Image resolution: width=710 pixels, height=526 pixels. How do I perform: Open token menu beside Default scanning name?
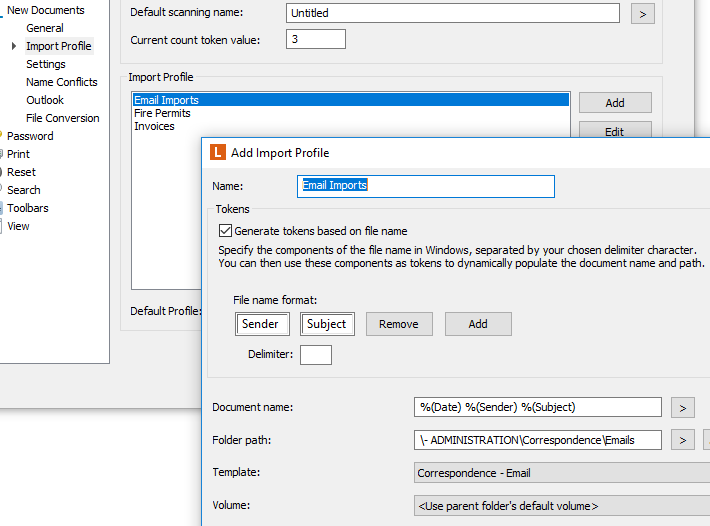pyautogui.click(x=642, y=14)
